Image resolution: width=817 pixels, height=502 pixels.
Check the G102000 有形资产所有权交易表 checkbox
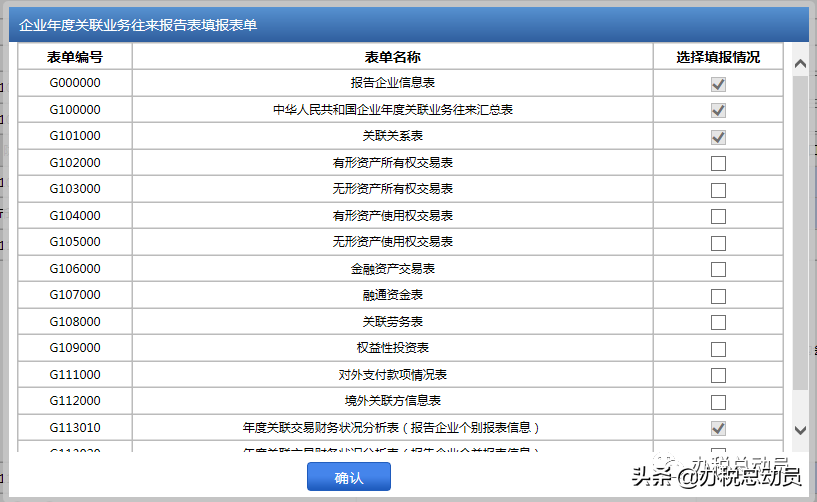718,163
